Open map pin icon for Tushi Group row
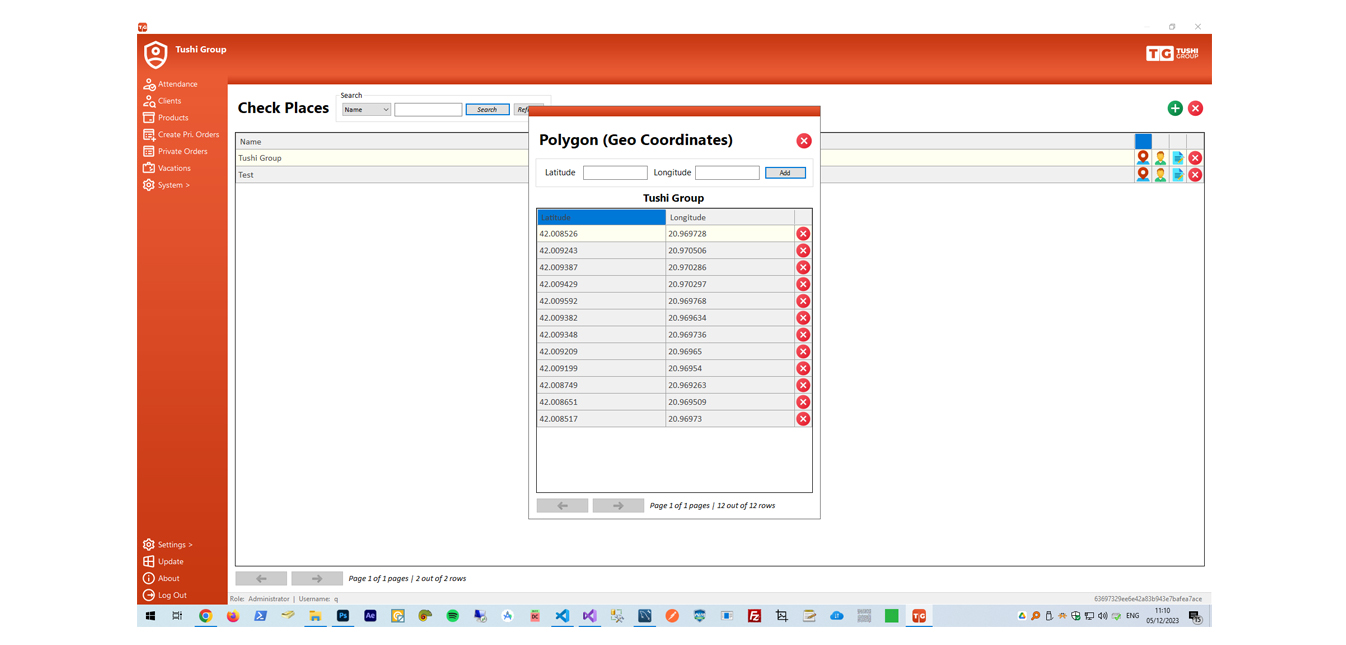The height and width of the screenshot is (645, 1346). click(x=1143, y=158)
